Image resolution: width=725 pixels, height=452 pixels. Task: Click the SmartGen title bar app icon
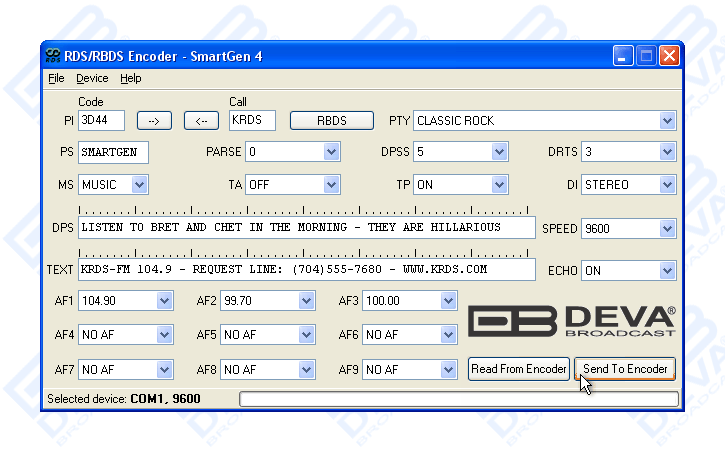pyautogui.click(x=53, y=56)
